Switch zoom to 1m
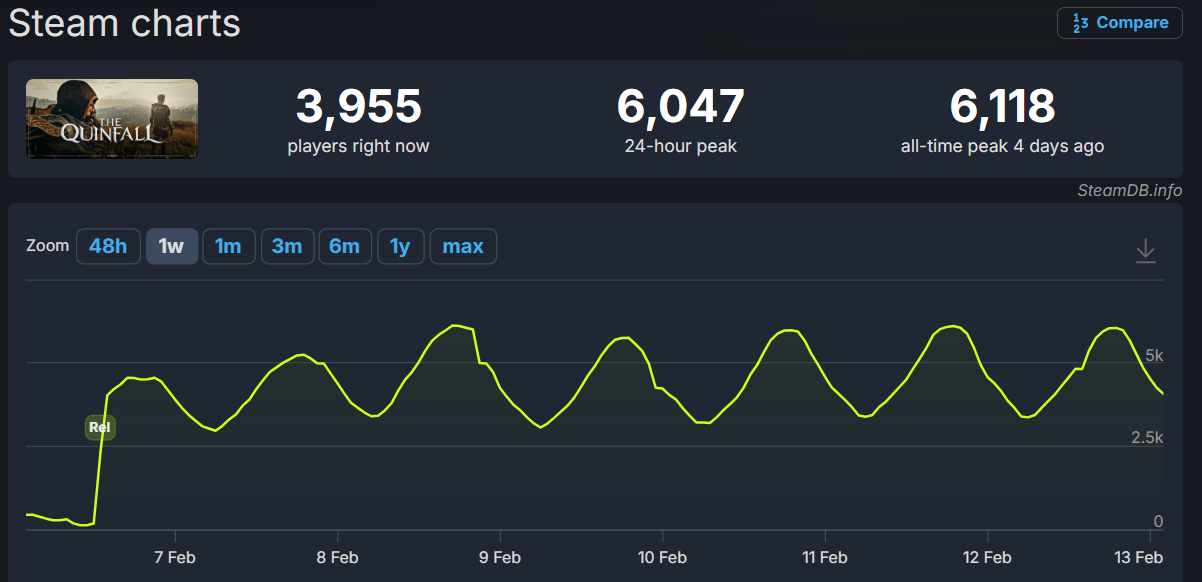This screenshot has height=582, width=1202. [228, 246]
